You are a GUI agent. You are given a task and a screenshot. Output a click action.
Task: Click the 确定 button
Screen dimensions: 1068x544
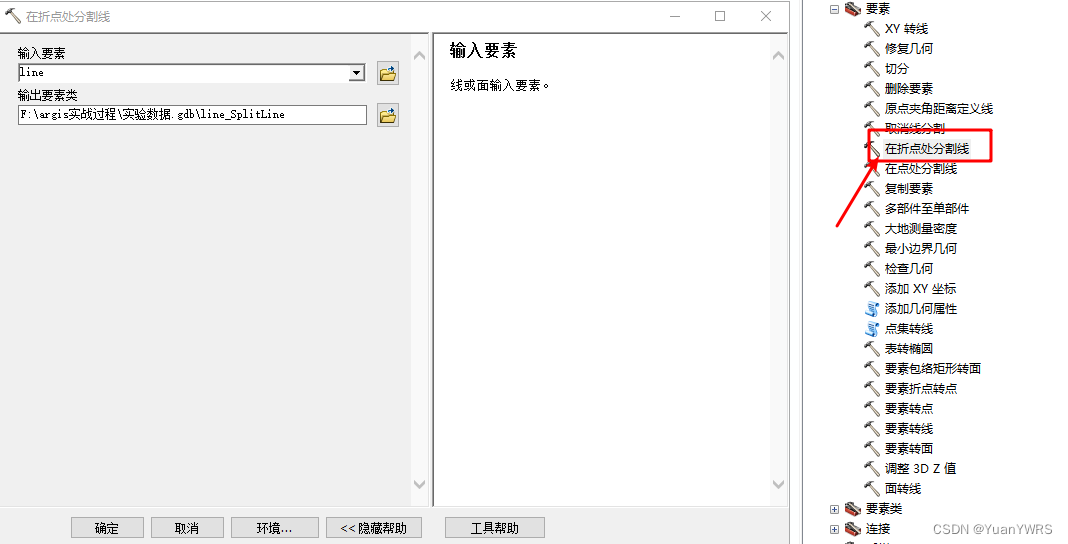click(x=107, y=528)
